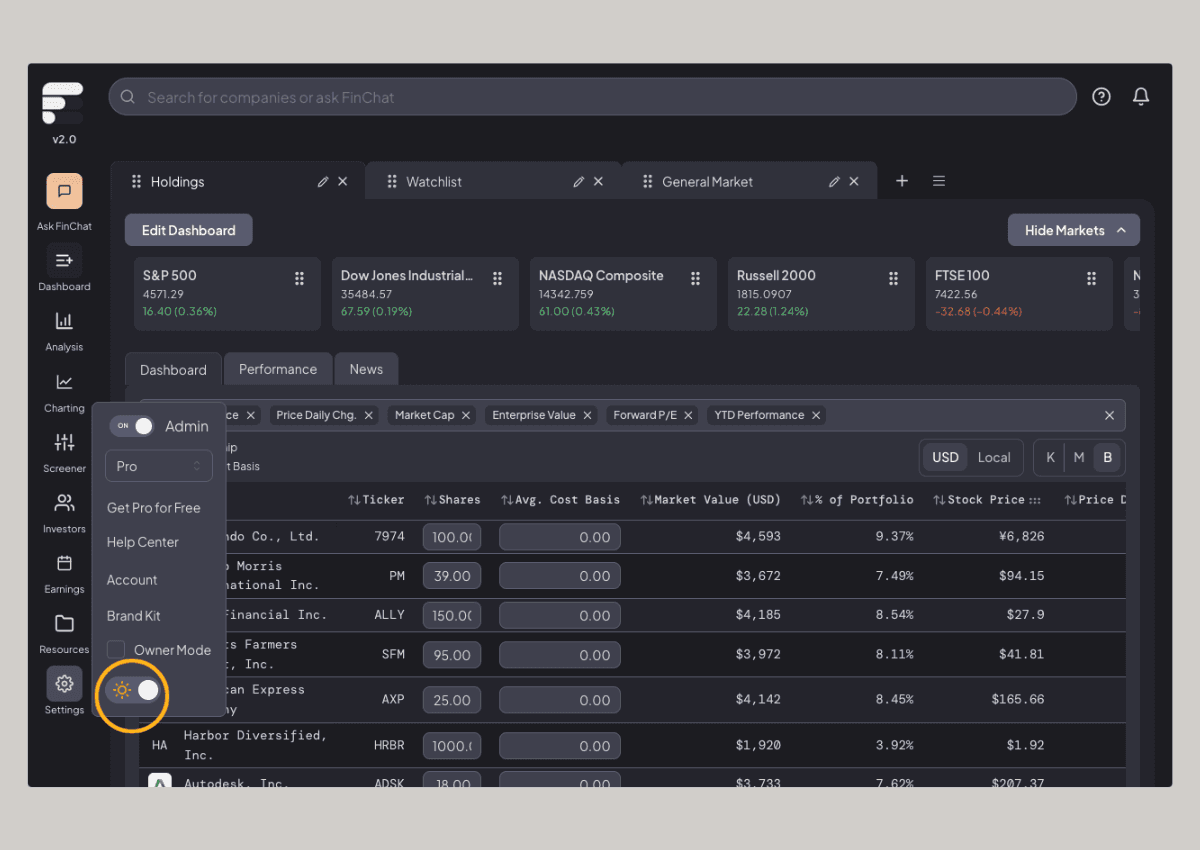Sort by Shares column

452,499
